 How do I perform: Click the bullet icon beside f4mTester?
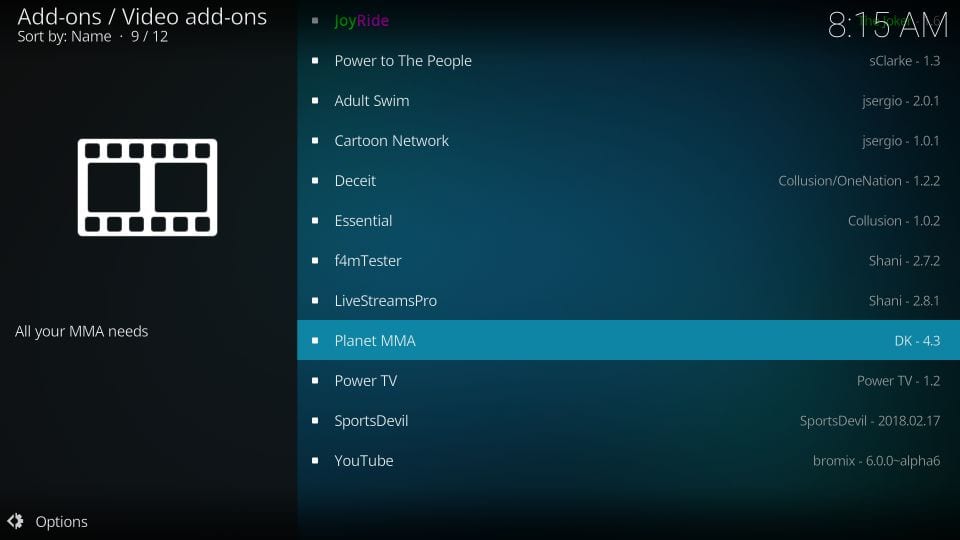[x=315, y=261]
